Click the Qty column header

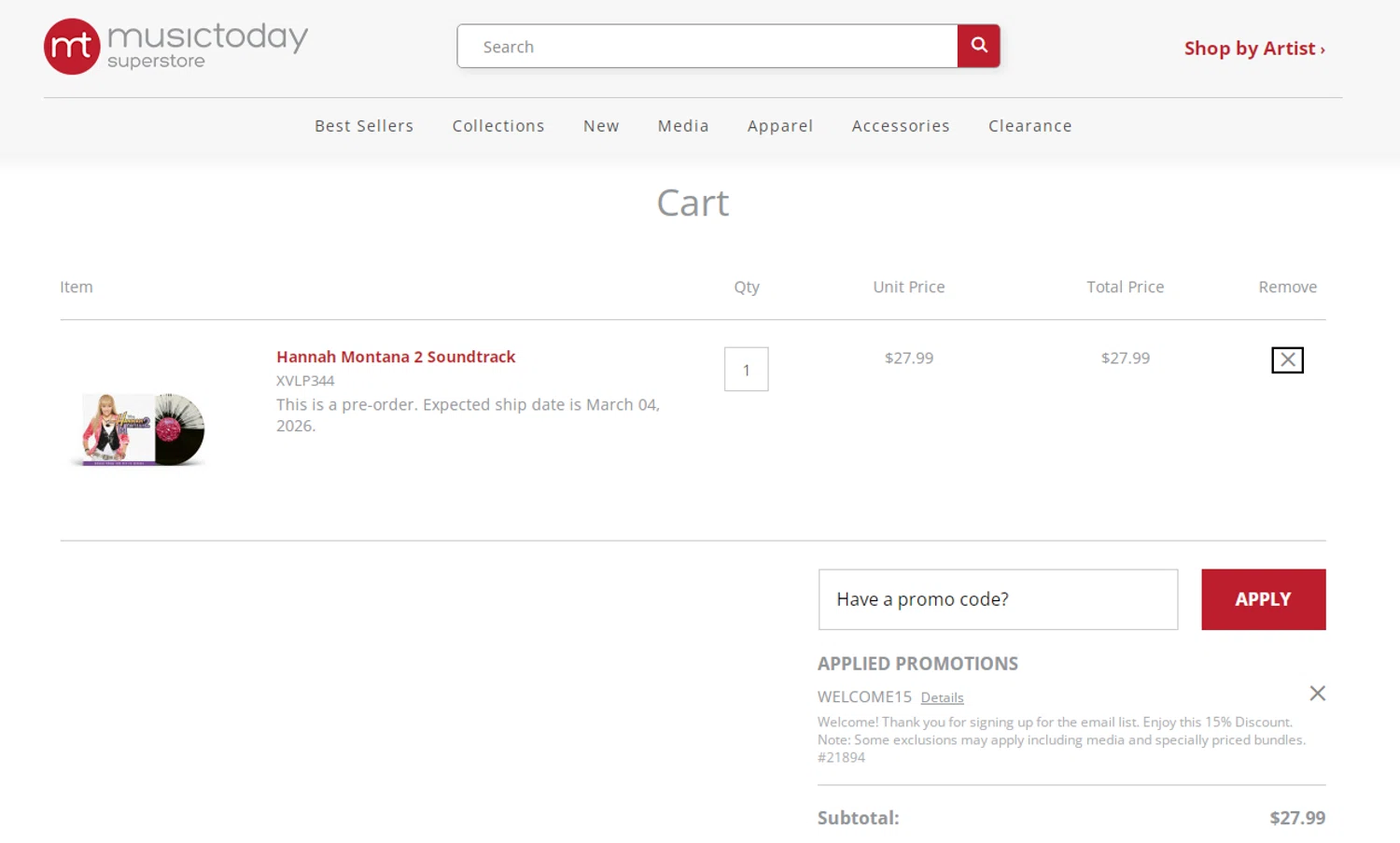(x=747, y=288)
